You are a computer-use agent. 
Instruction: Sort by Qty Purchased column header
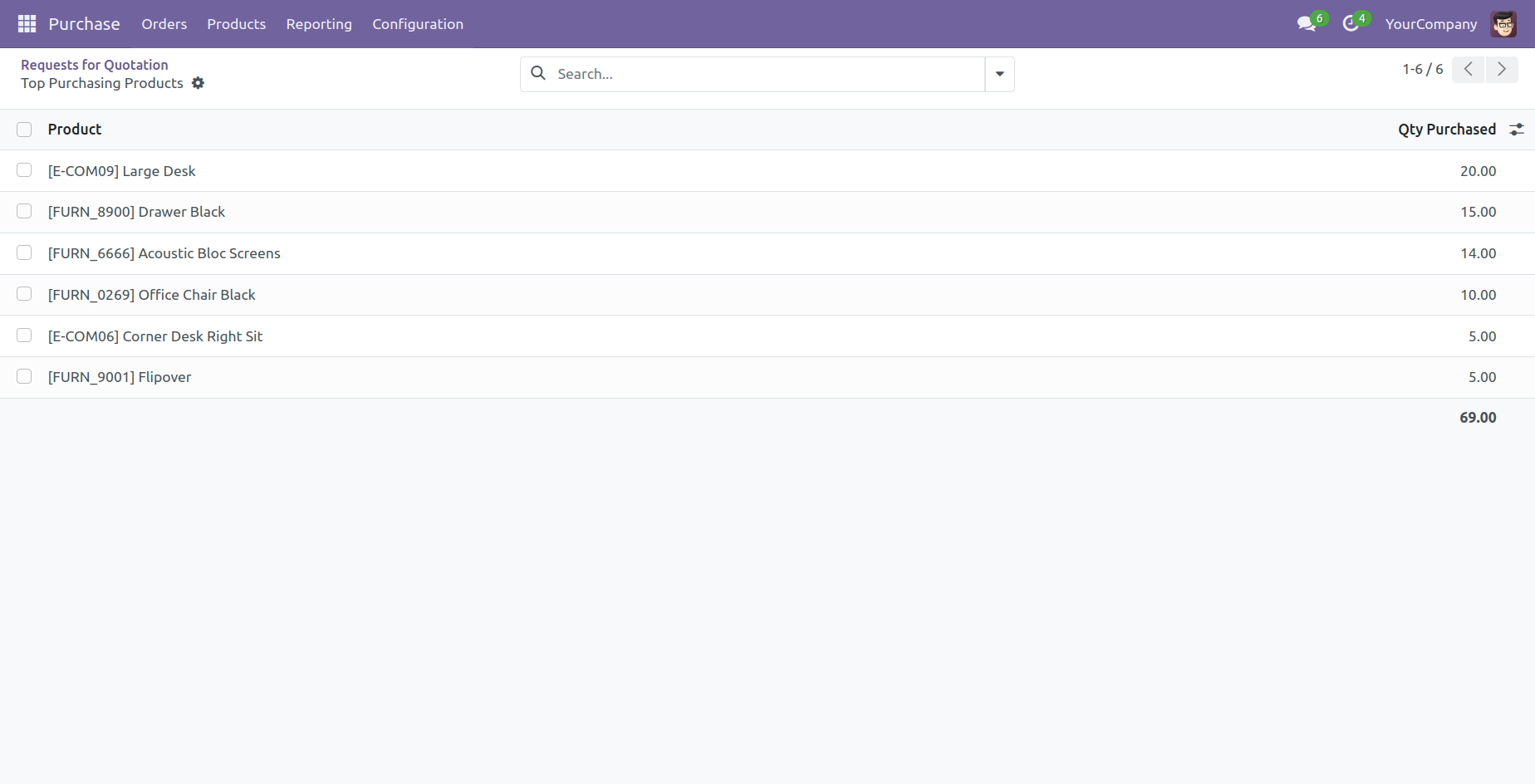[1447, 130]
